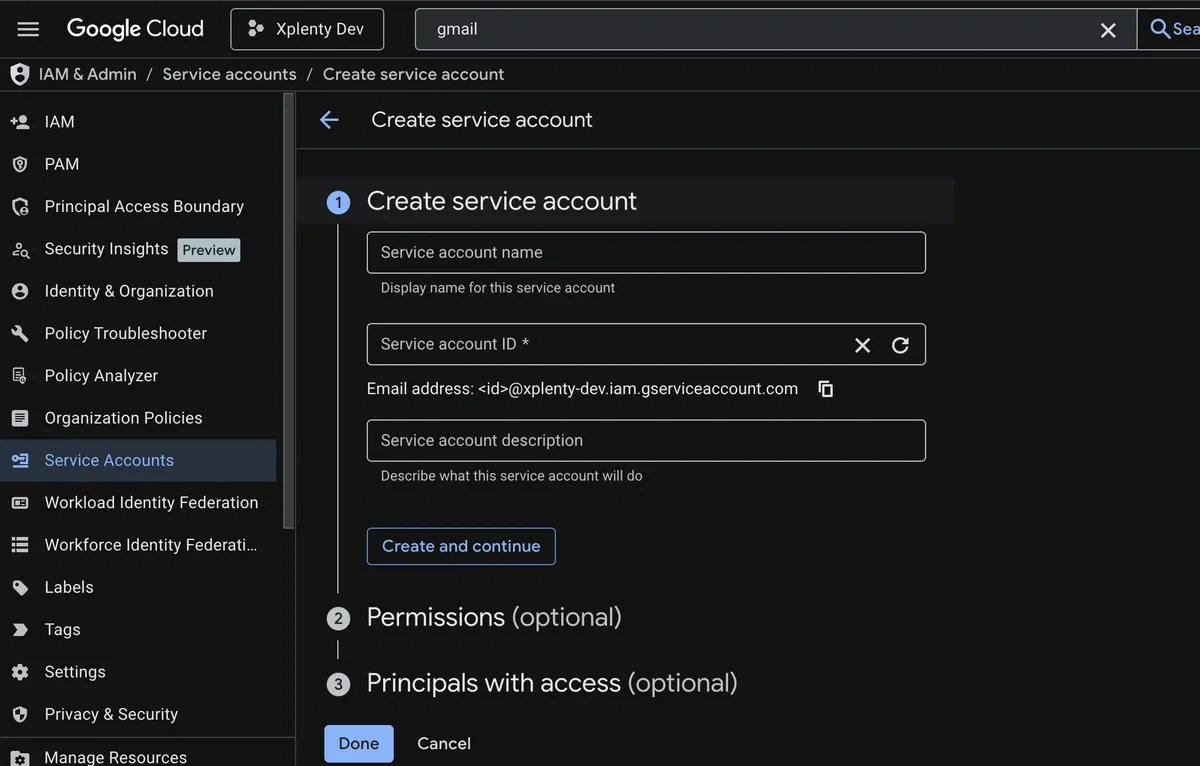Click the search magnifier icon

(x=1161, y=29)
